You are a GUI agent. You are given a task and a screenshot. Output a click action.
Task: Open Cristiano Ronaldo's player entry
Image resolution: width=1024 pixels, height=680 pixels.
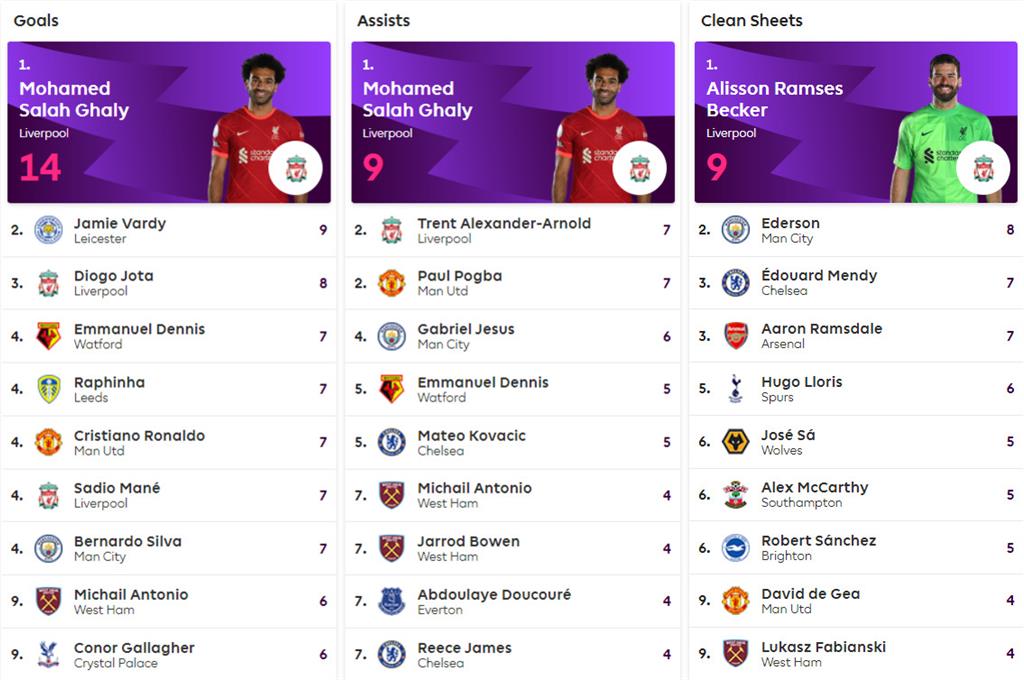pyautogui.click(x=139, y=436)
